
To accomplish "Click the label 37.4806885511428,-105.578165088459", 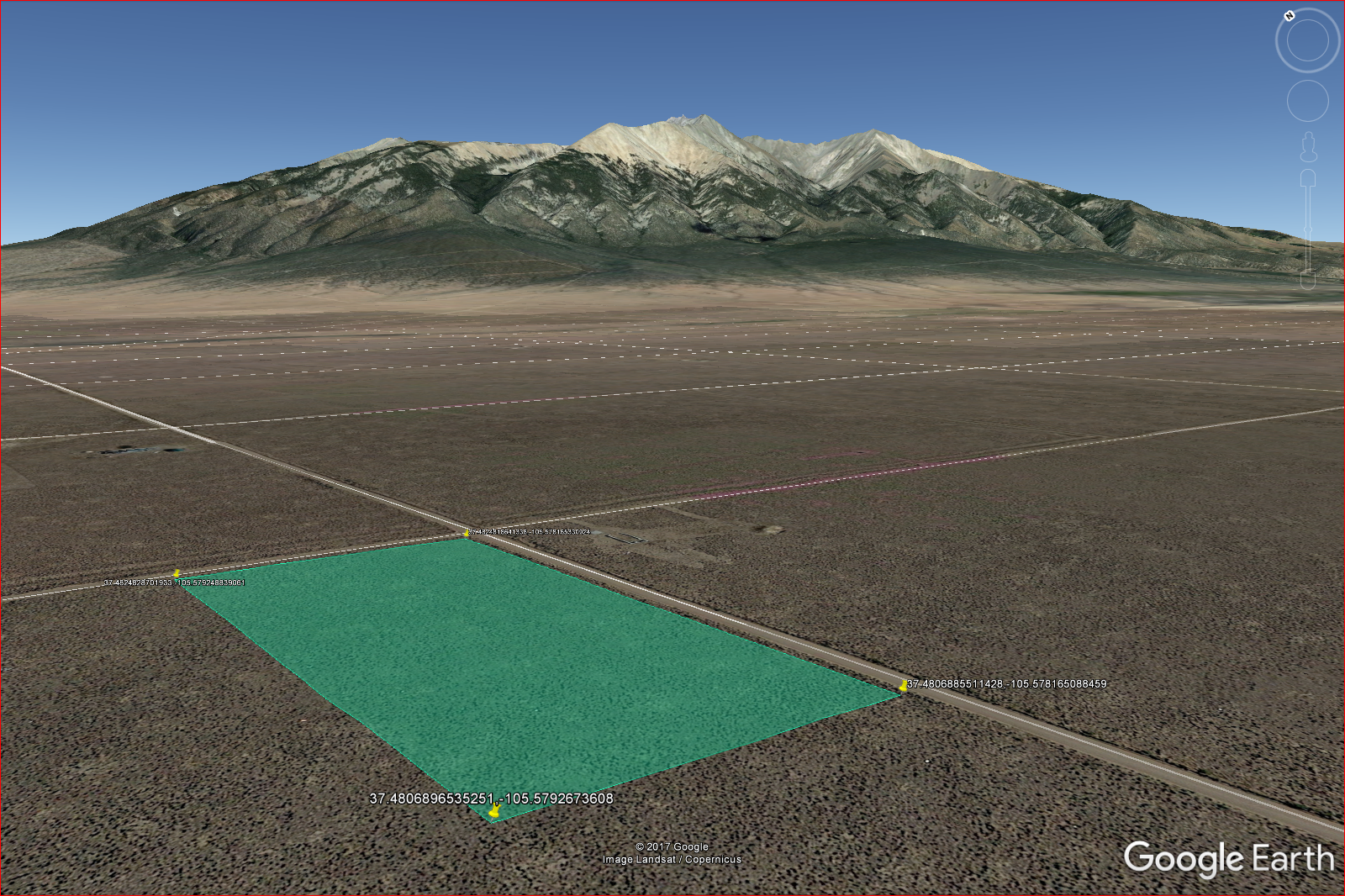I will 1006,684.
